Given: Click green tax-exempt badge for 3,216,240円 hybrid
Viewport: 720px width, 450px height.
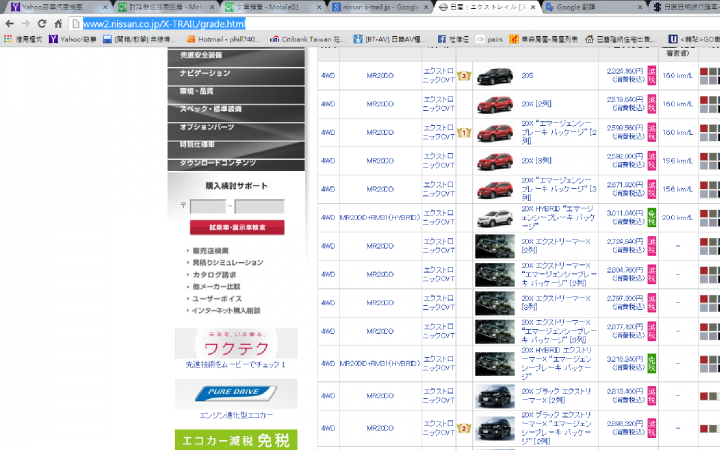Looking at the screenshot, I should (652, 363).
